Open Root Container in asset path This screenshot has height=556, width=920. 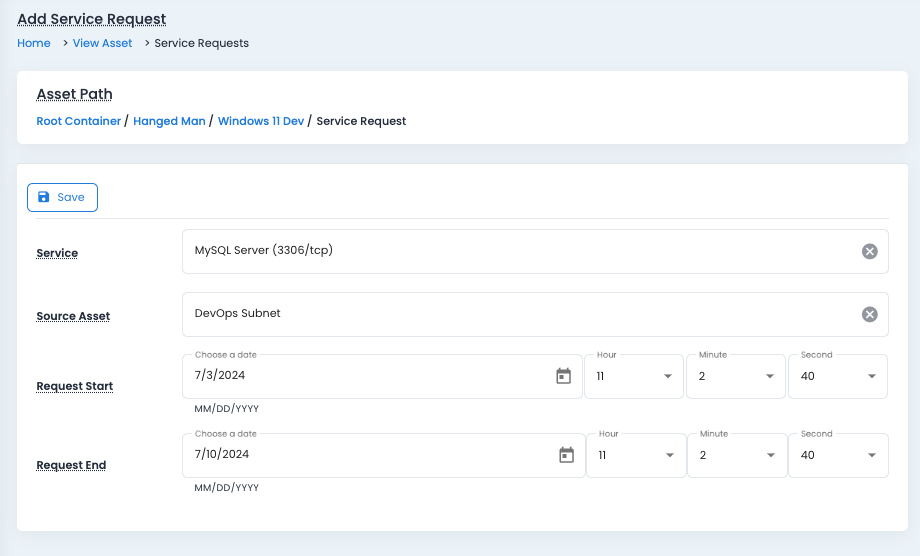pos(78,121)
